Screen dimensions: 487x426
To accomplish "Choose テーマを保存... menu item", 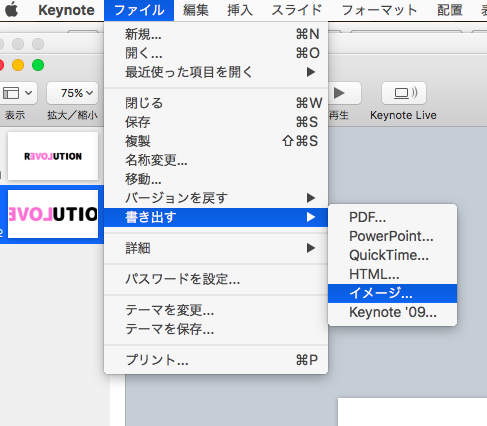I will (x=216, y=329).
